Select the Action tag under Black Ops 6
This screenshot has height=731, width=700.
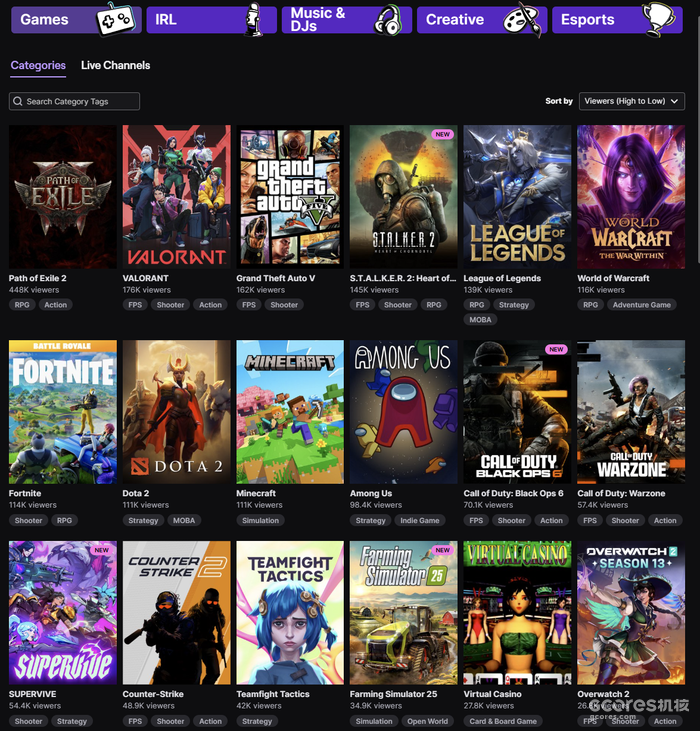point(551,520)
